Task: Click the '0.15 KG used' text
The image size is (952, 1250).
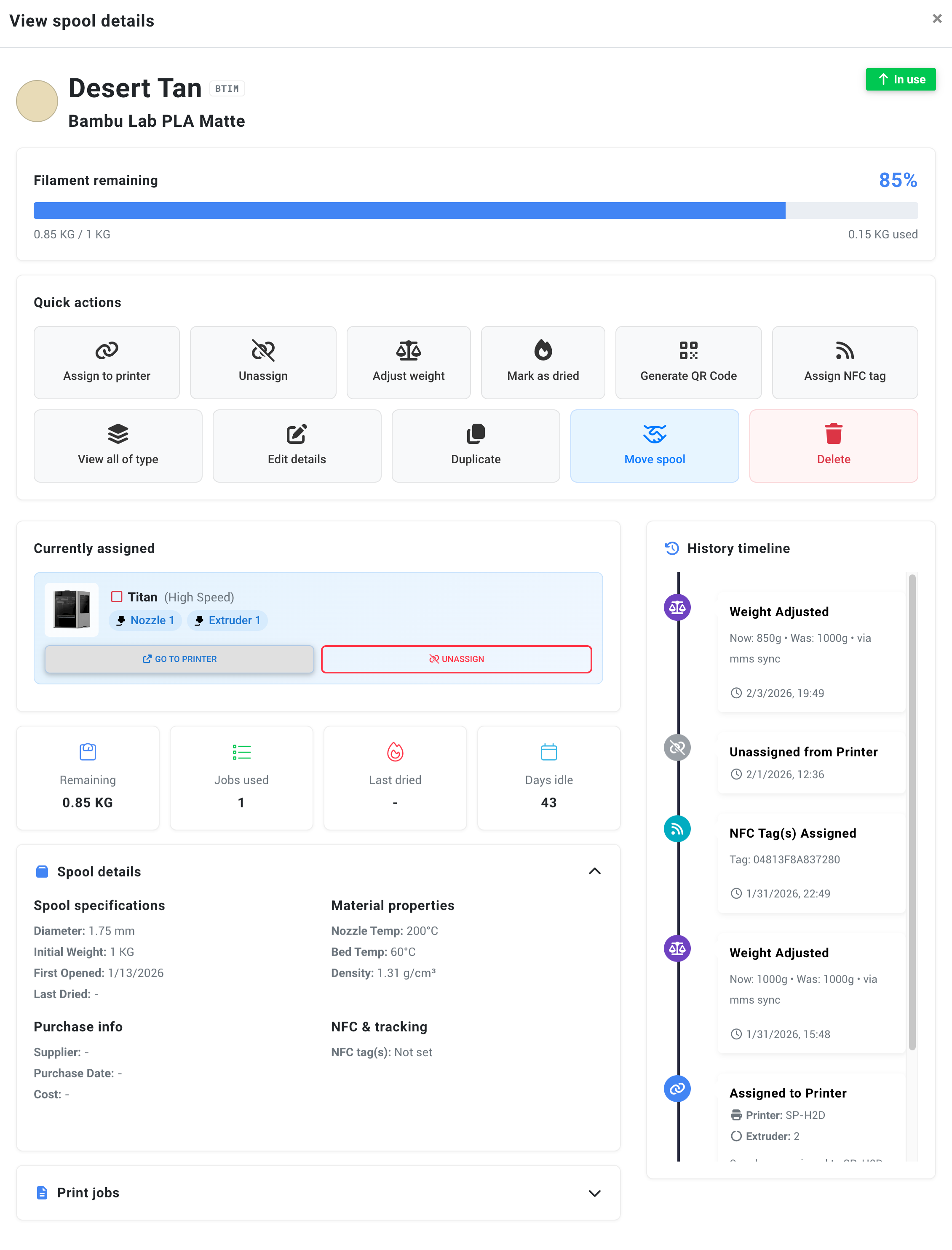Action: pyautogui.click(x=882, y=234)
